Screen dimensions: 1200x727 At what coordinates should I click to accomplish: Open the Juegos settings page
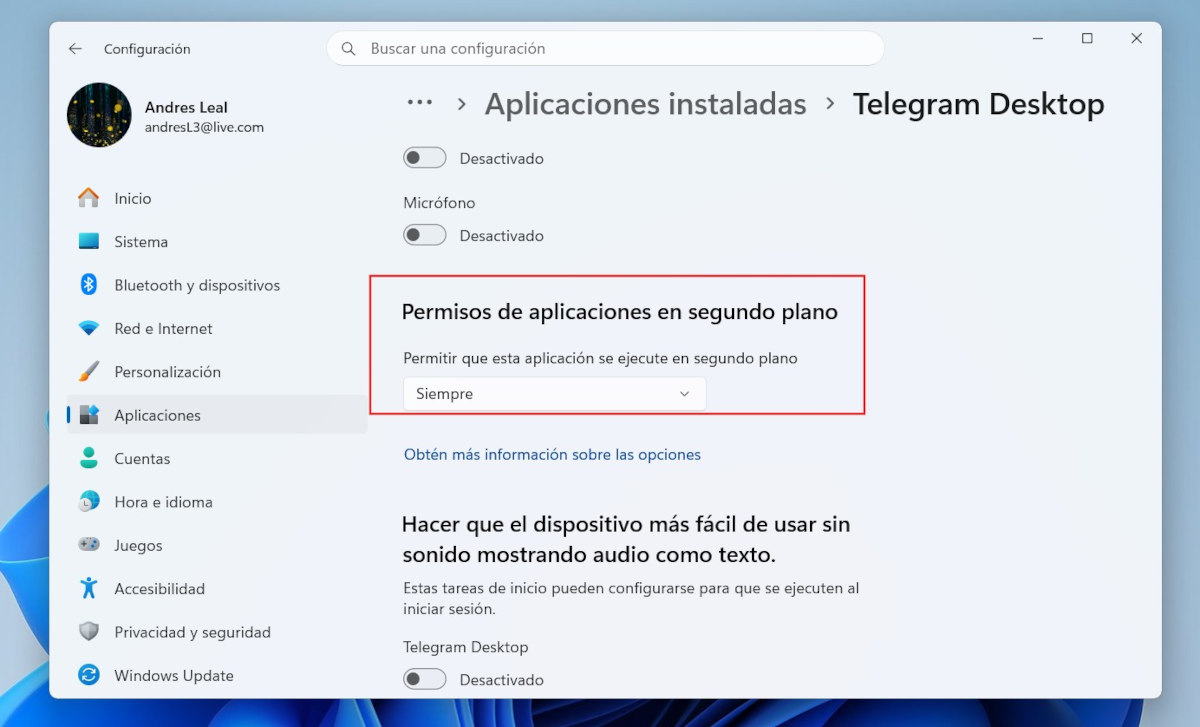[140, 545]
